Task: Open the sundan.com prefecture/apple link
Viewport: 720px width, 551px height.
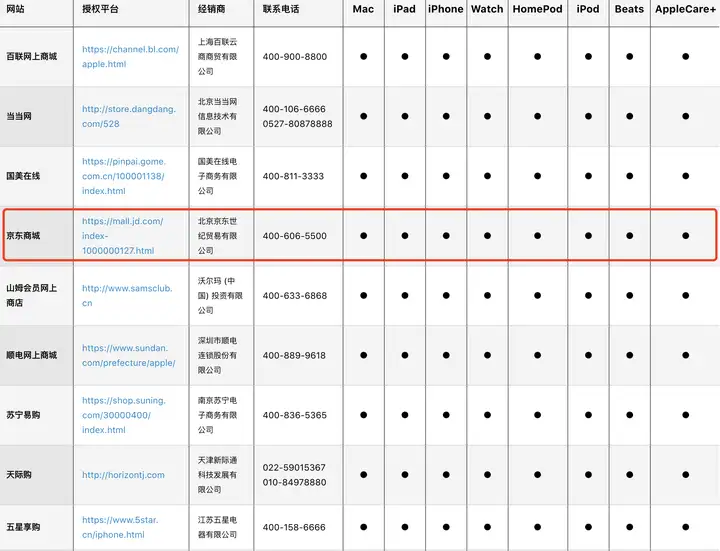Action: [129, 355]
